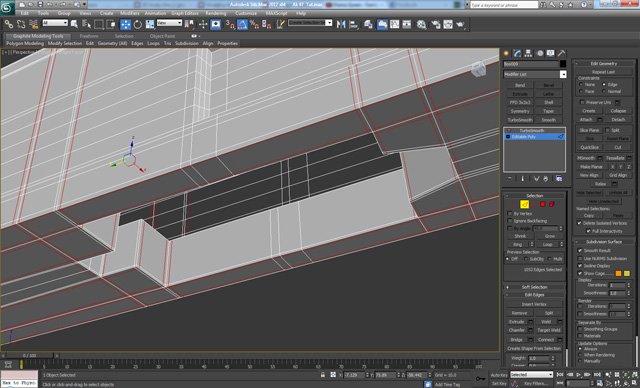Click the Connect button
Viewport: 640px width, 388px height.
pyautogui.click(x=546, y=339)
